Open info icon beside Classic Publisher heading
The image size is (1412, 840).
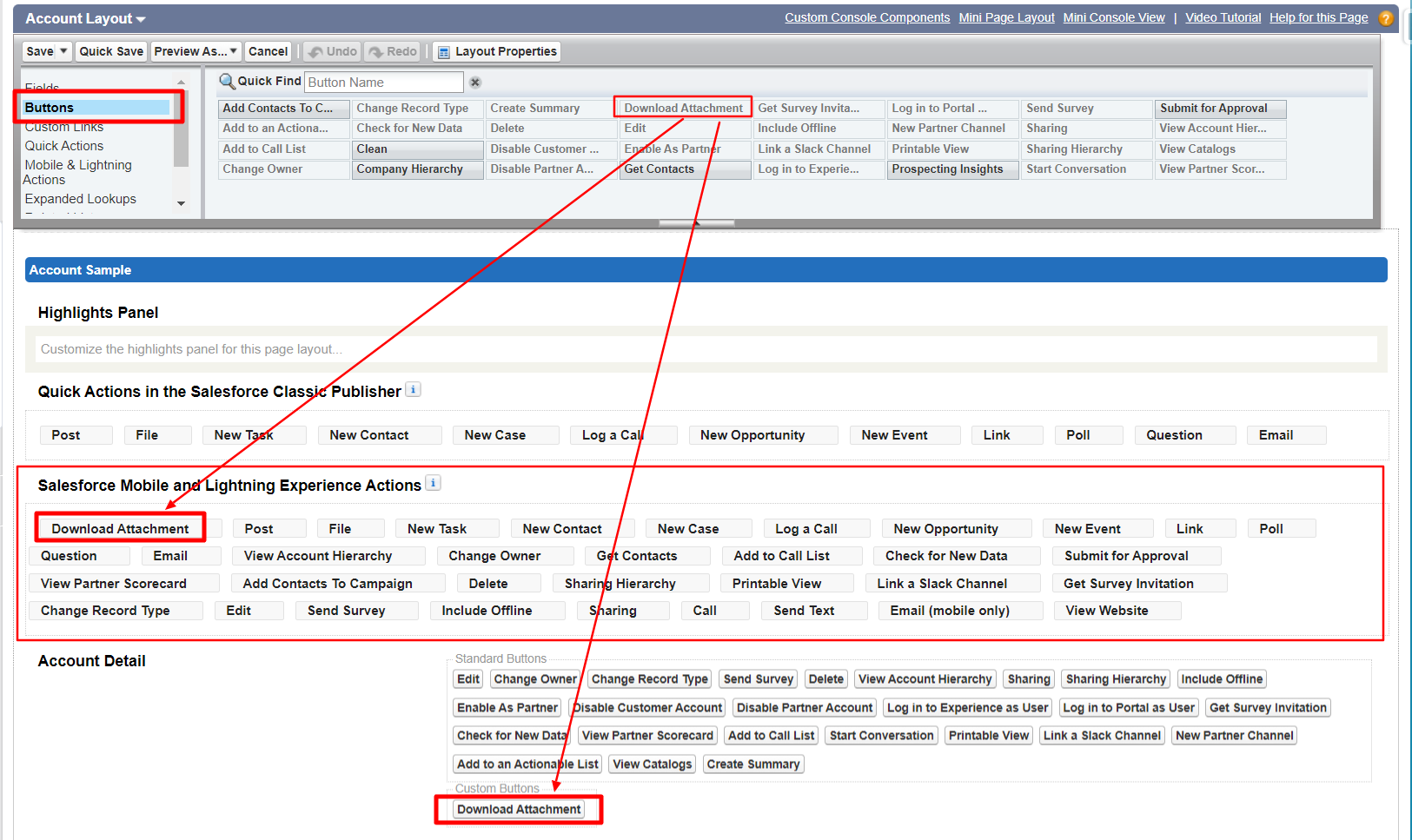(x=414, y=389)
